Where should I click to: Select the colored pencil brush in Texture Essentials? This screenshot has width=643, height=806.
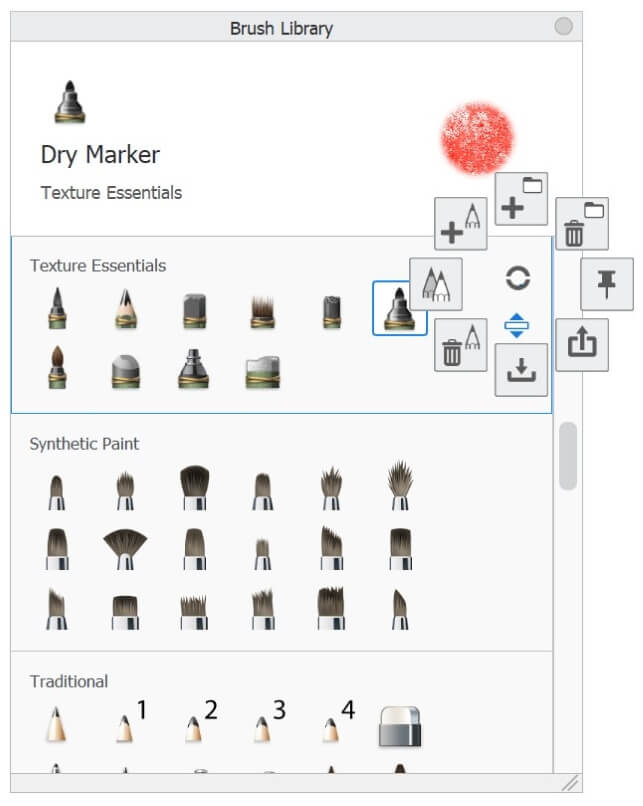coord(126,308)
